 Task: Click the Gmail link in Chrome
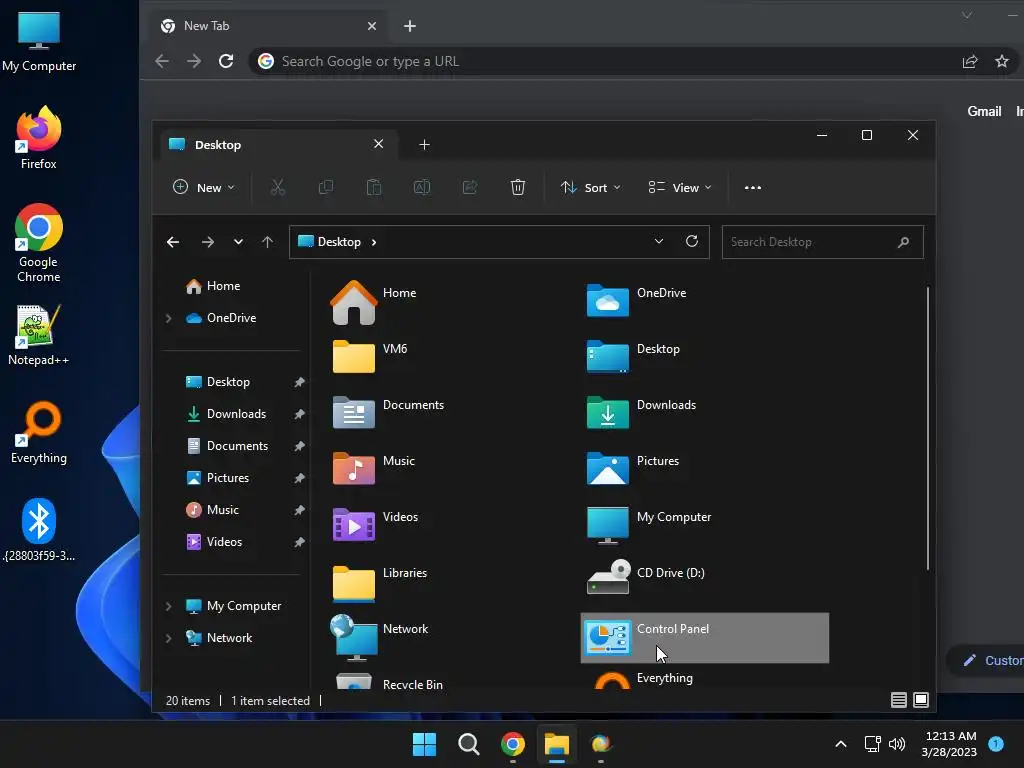984,112
